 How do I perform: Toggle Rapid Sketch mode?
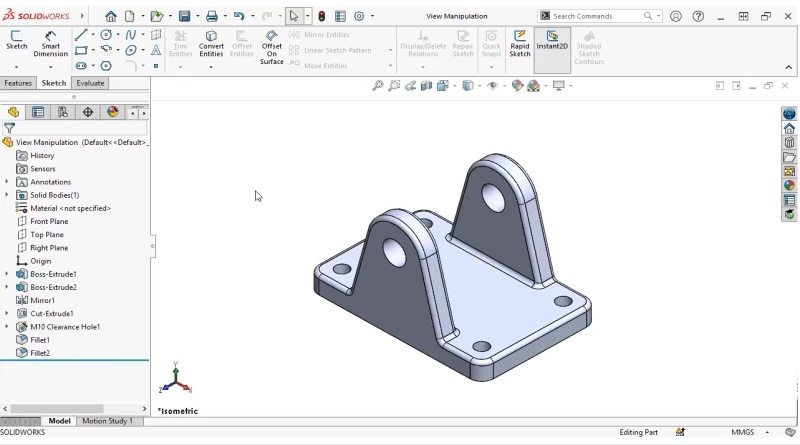coord(520,44)
